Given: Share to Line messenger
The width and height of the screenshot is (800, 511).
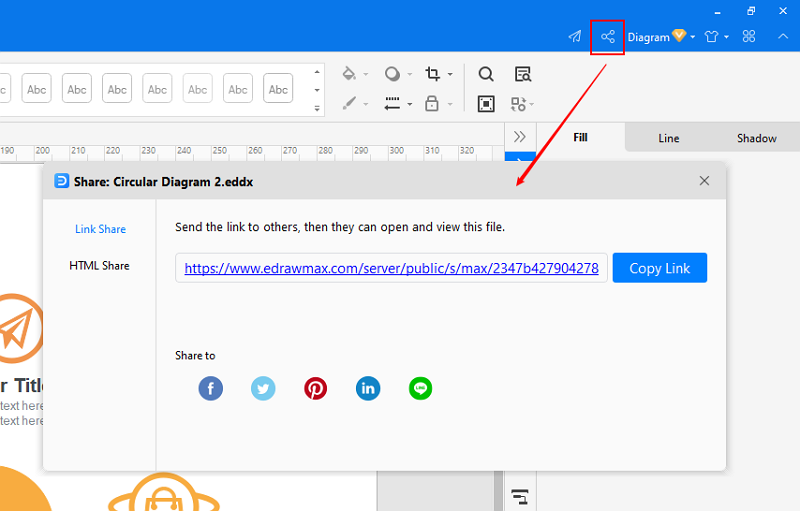Looking at the screenshot, I should 421,389.
